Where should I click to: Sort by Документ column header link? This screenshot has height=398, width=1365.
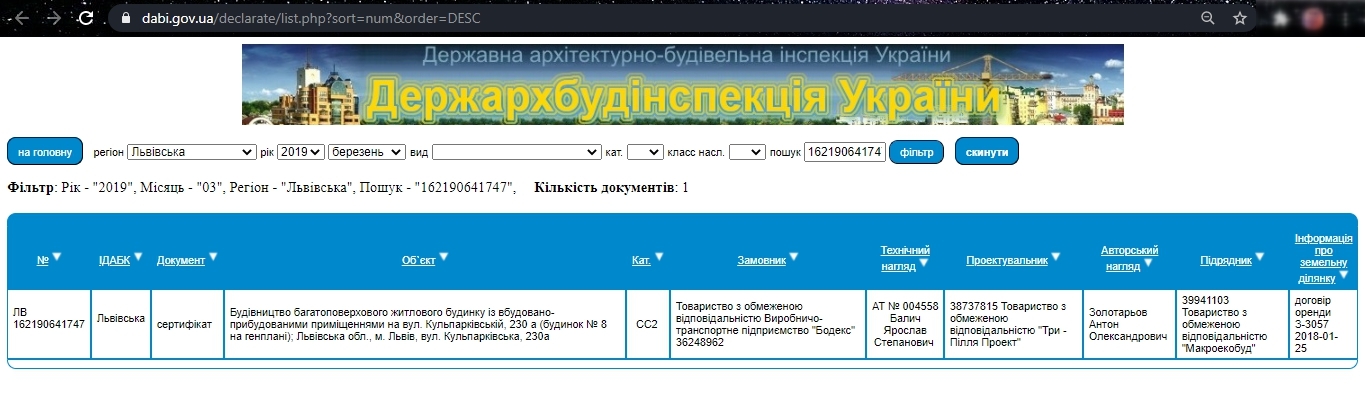click(181, 260)
